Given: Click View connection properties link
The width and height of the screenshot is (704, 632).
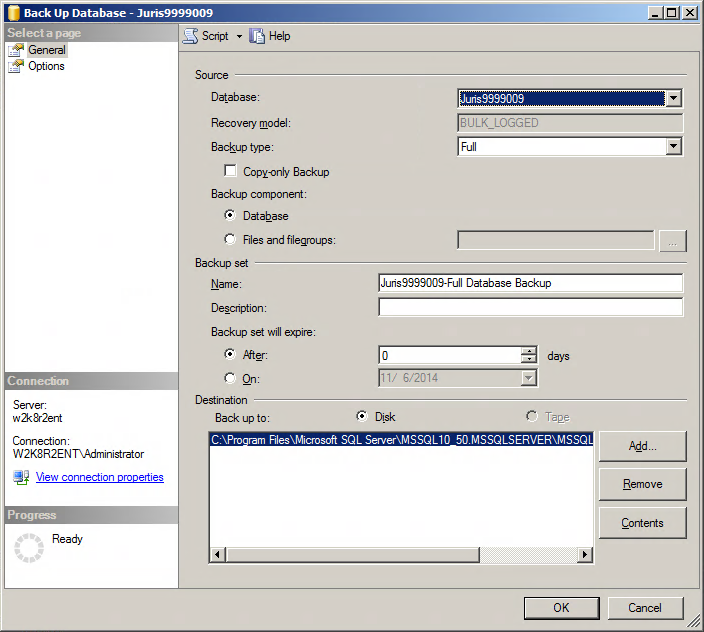Looking at the screenshot, I should 99,478.
